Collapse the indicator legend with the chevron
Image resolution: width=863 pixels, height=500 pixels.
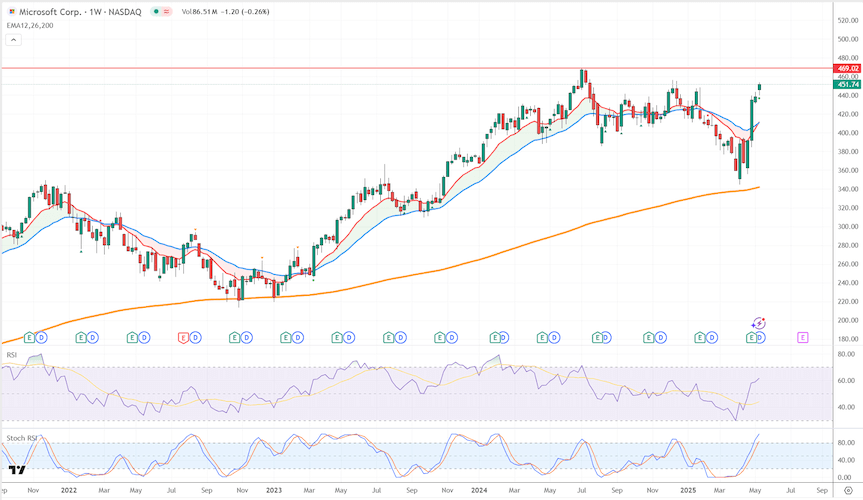coord(14,40)
